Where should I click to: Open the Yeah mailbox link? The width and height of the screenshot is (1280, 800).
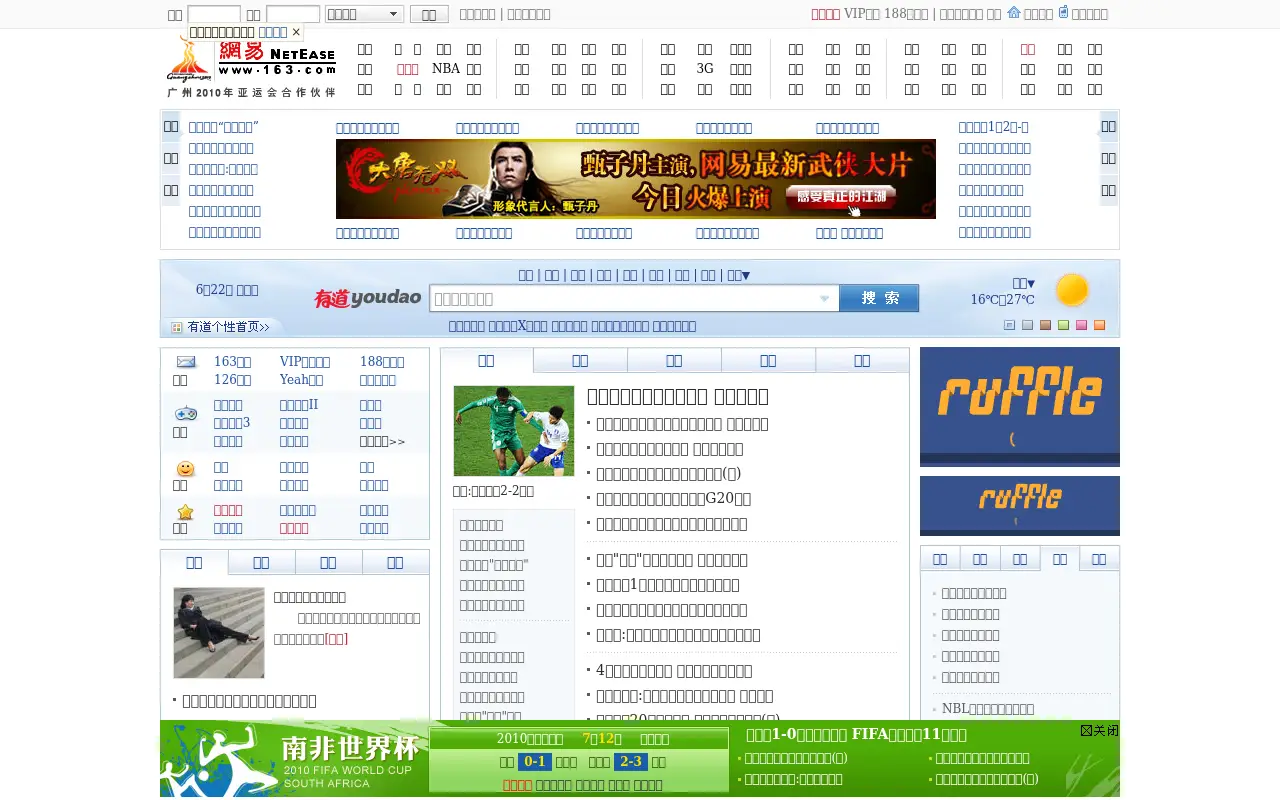(301, 380)
